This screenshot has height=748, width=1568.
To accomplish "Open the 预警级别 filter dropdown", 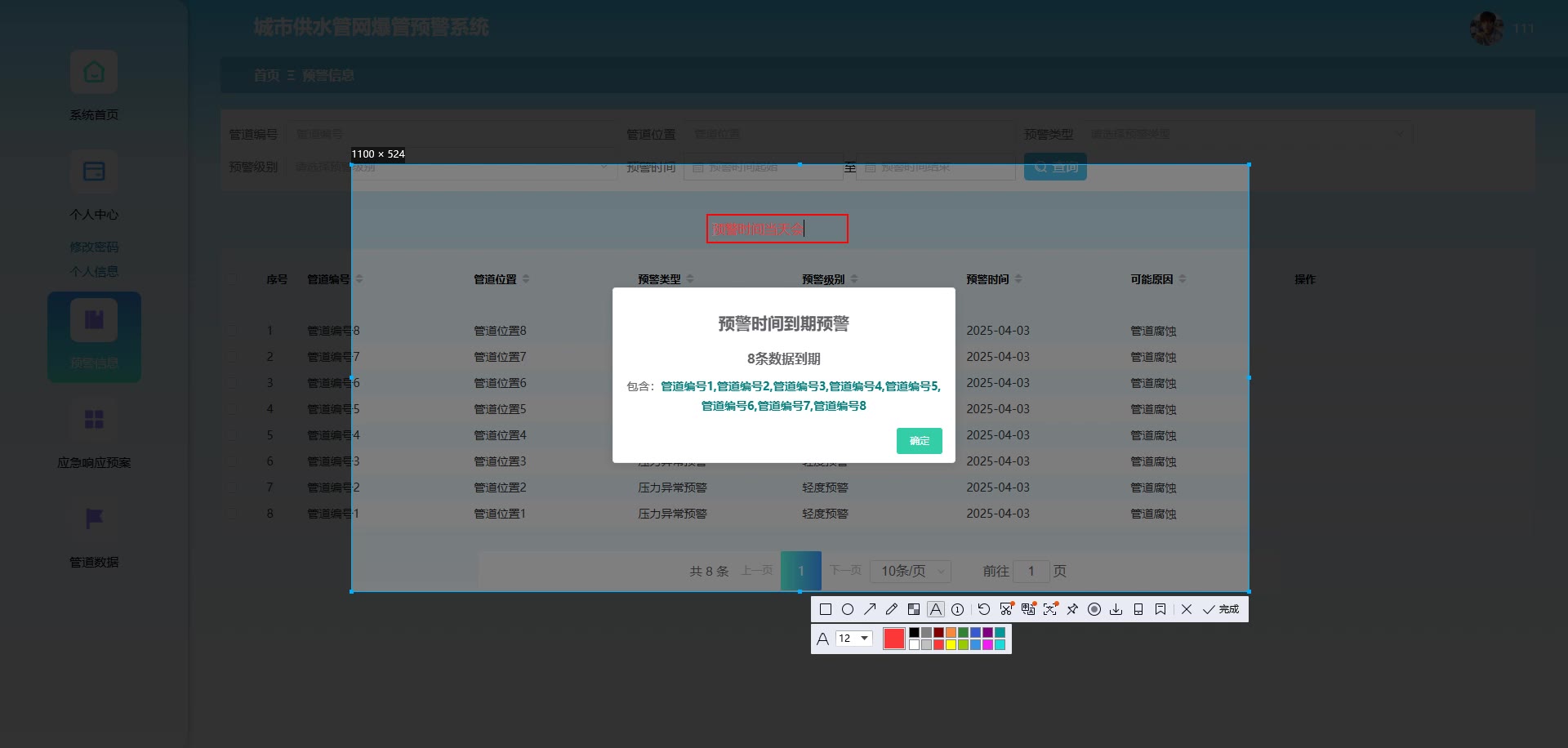I will 452,167.
